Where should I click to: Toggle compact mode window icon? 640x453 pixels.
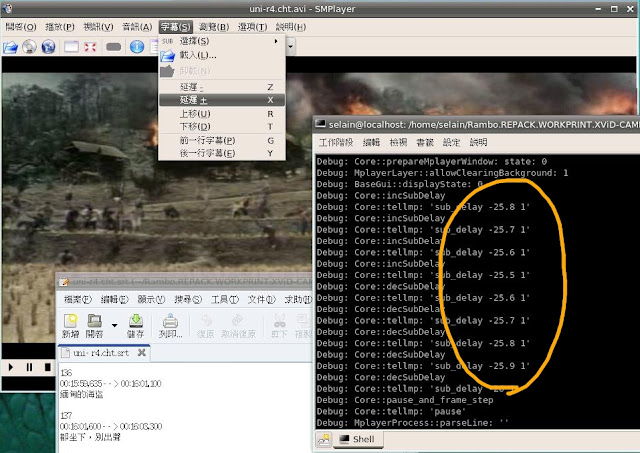pos(71,47)
